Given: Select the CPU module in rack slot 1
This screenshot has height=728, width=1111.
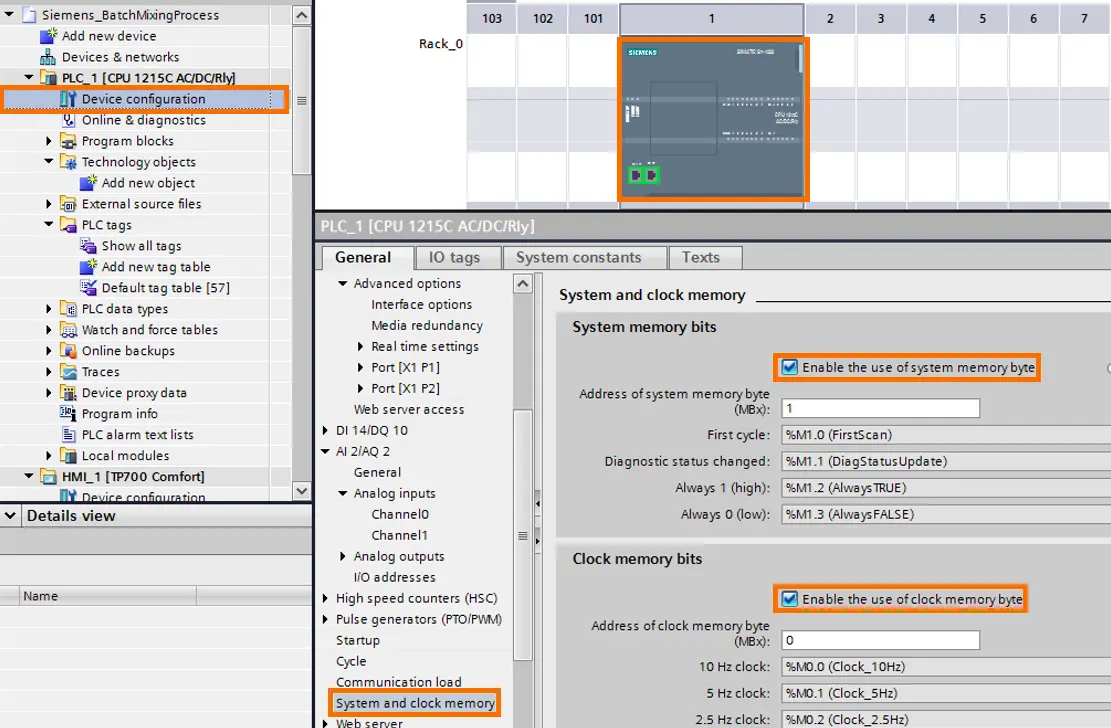Looking at the screenshot, I should coord(712,119).
